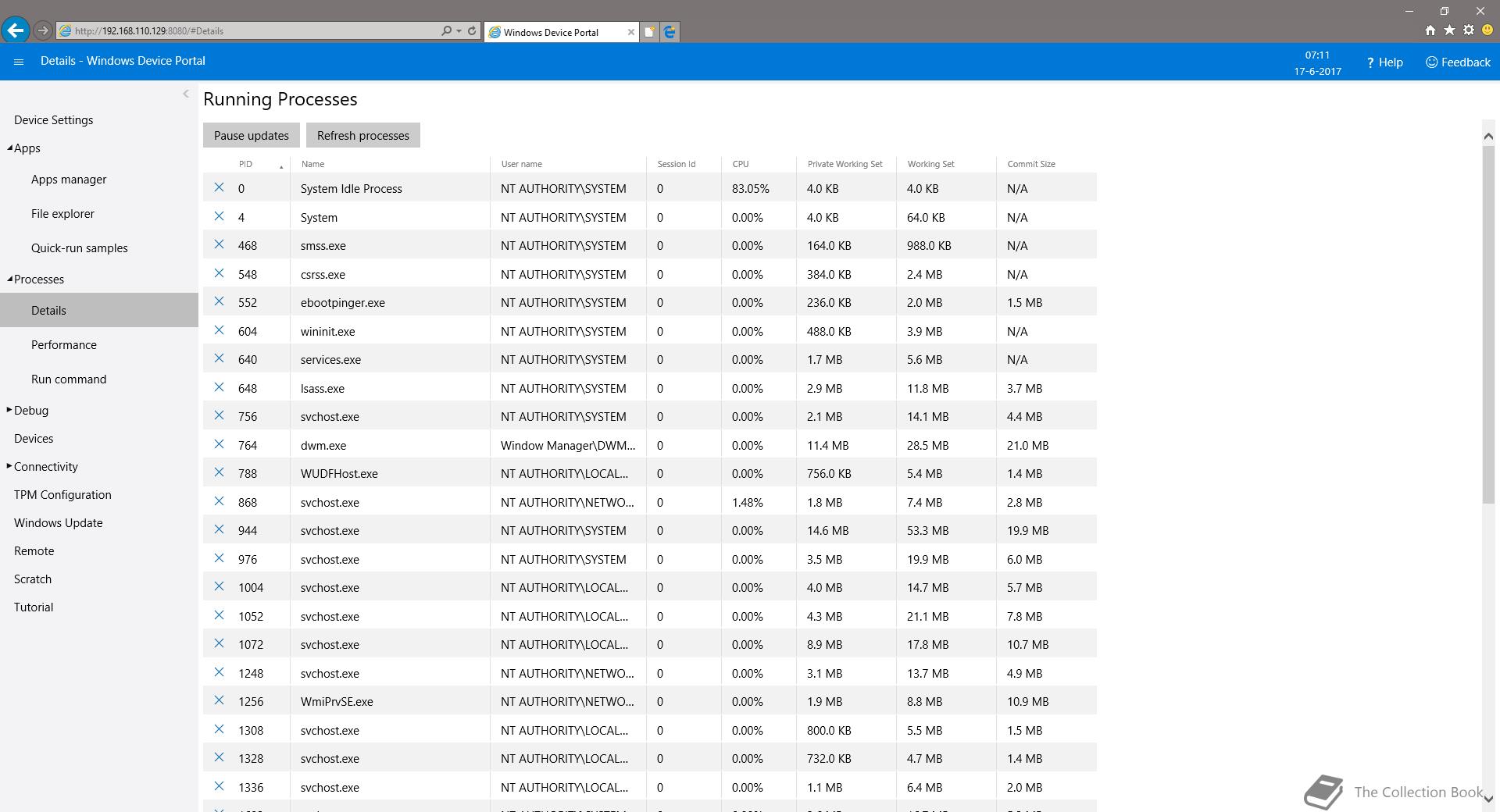Kill csrss.exe process via X icon
The width and height of the screenshot is (1500, 812).
pyautogui.click(x=220, y=273)
